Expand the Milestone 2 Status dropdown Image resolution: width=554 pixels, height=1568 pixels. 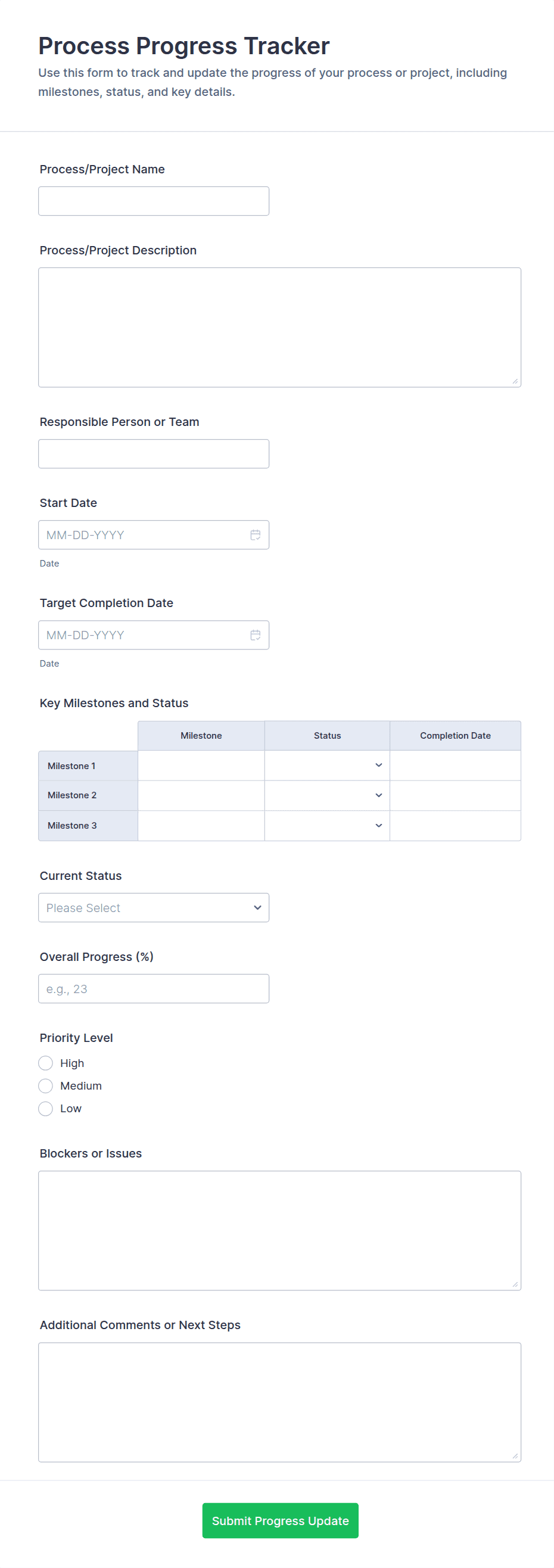(327, 795)
